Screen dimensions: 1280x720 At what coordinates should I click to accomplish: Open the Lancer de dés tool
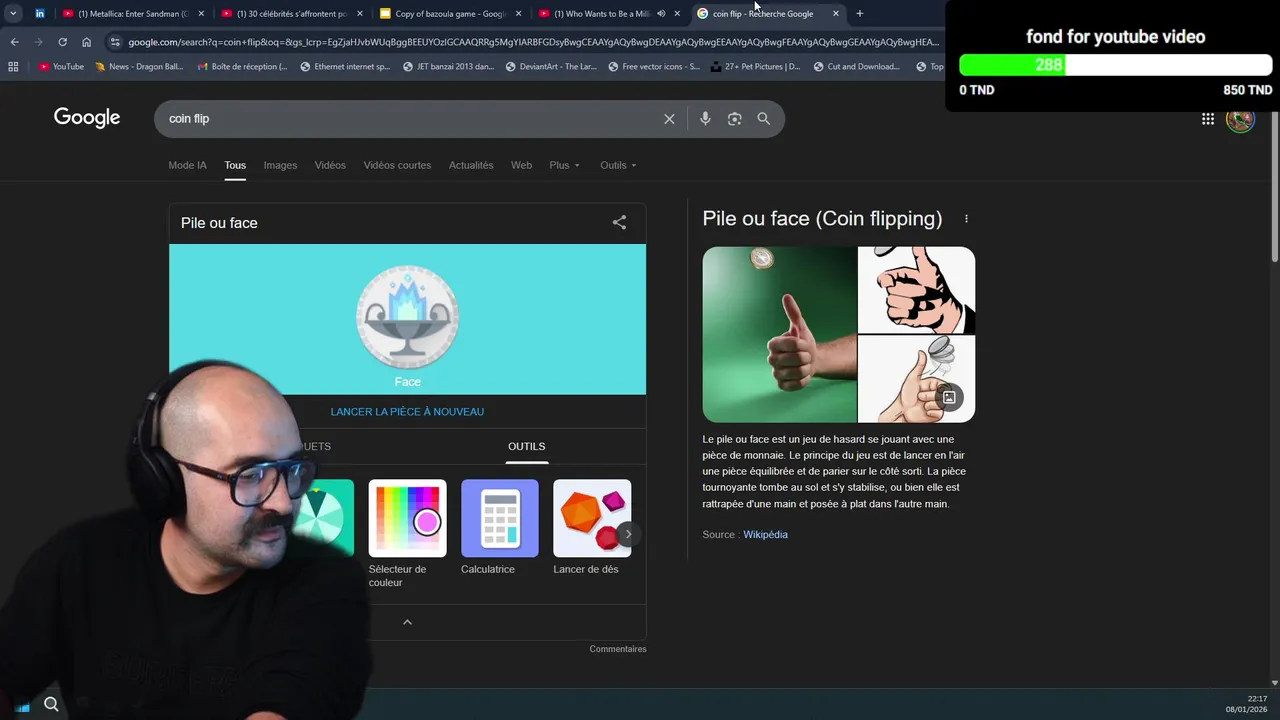pyautogui.click(x=591, y=527)
